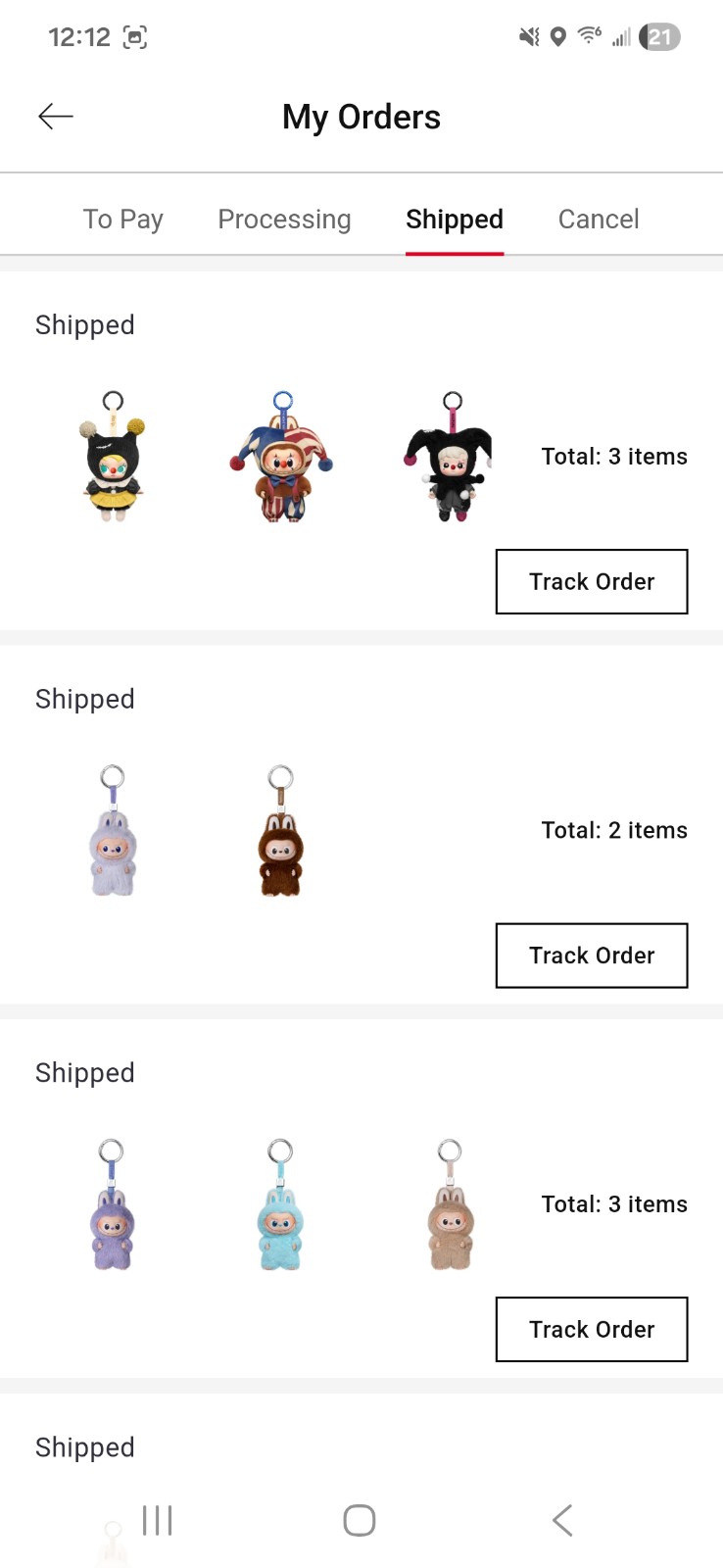Open the beige bunny keychain thumbnail
This screenshot has width=723, height=1568.
pos(450,1205)
